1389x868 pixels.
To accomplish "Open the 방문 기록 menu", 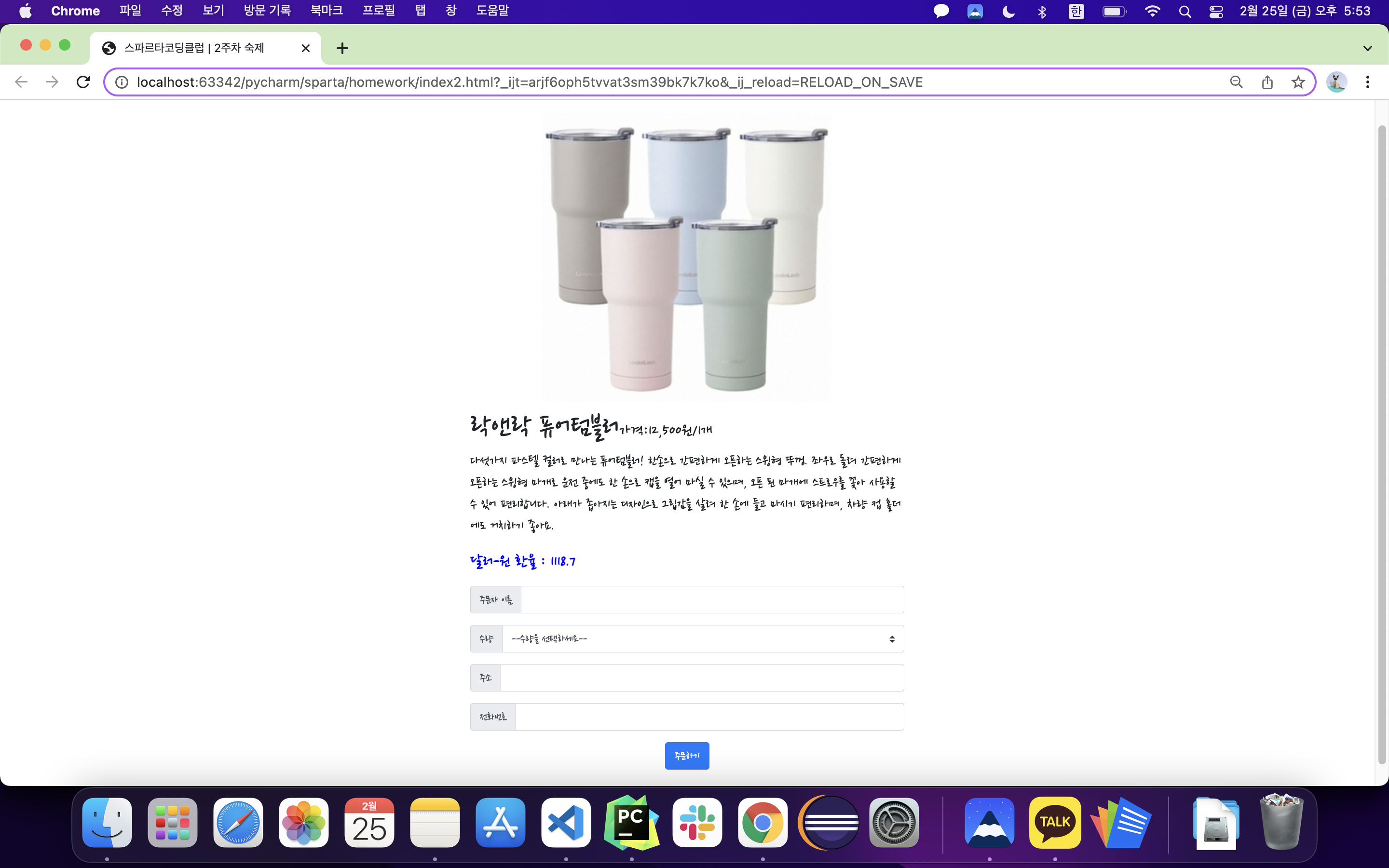I will click(267, 11).
